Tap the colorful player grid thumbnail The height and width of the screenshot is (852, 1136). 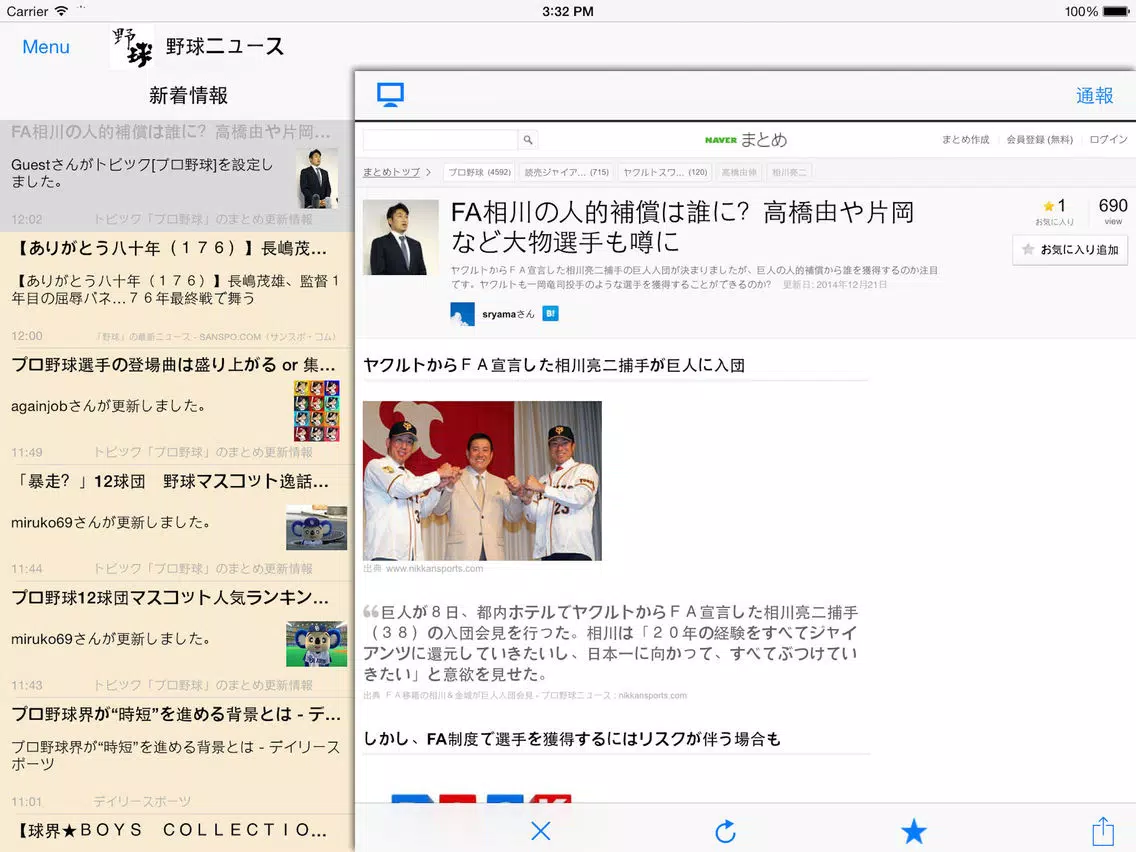click(317, 411)
